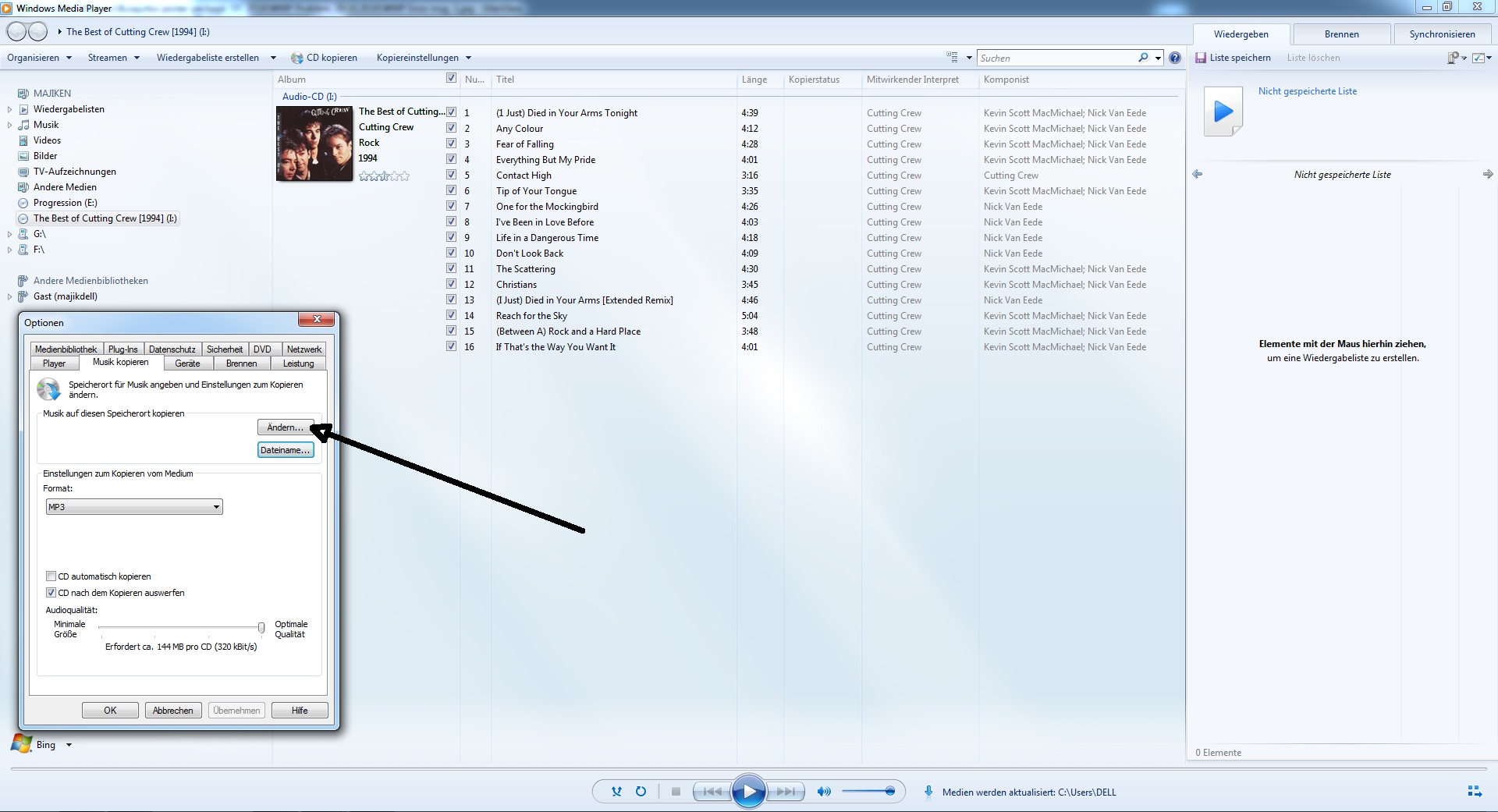Screen dimensions: 1498x812
Task: Click the media update status icon
Action: tap(928, 792)
